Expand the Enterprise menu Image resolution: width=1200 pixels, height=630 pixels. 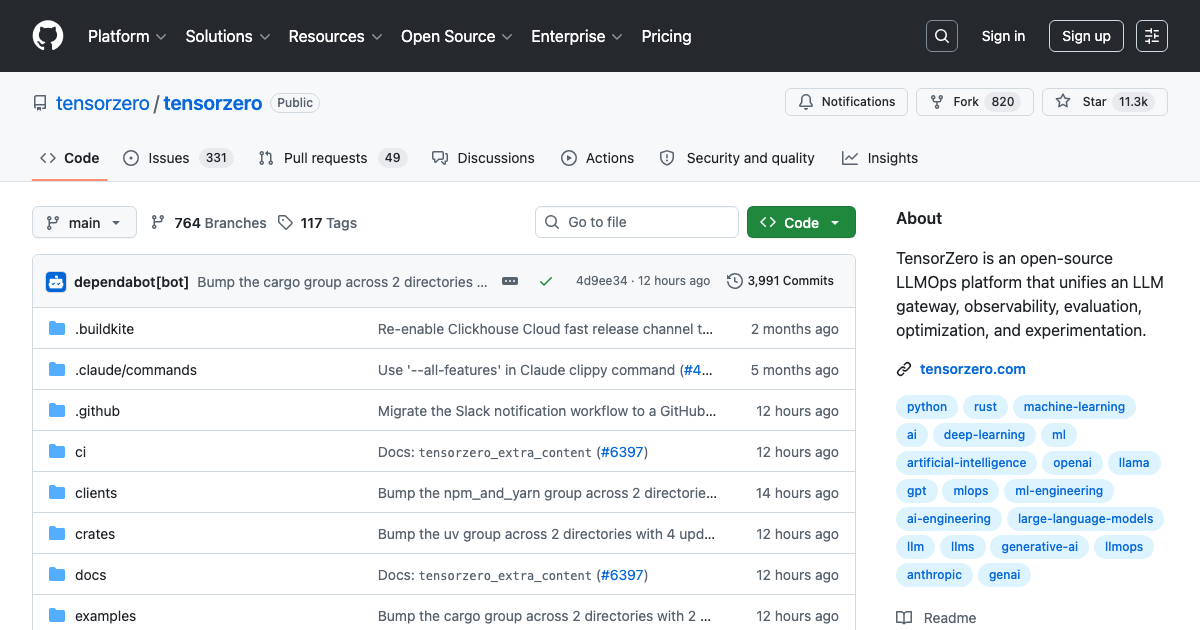point(577,36)
